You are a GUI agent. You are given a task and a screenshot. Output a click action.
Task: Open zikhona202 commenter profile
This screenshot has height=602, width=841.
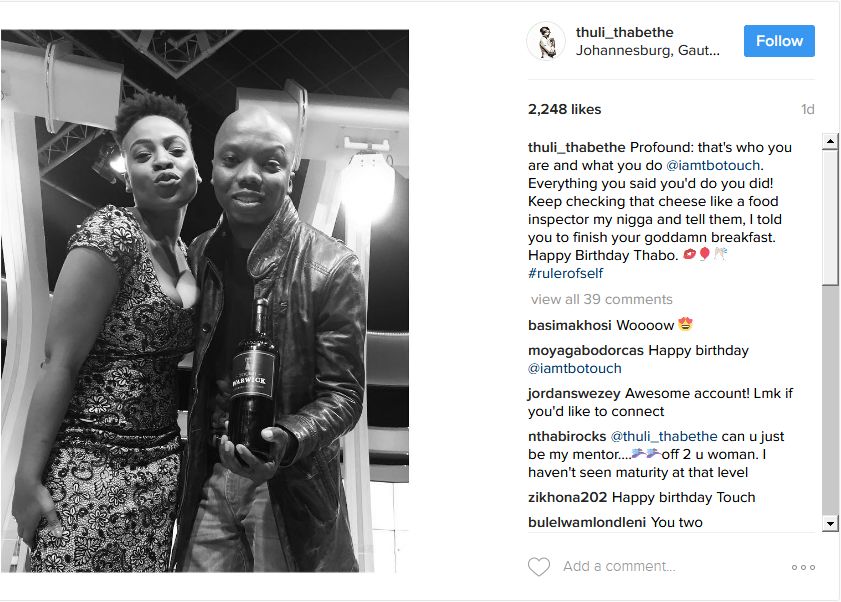coord(567,497)
